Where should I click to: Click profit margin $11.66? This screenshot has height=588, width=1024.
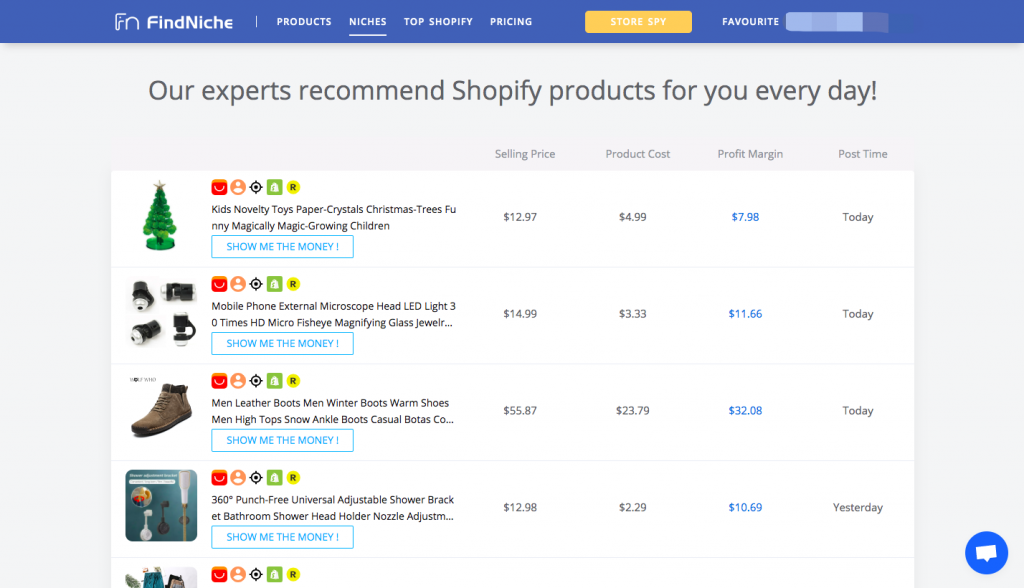coord(745,314)
